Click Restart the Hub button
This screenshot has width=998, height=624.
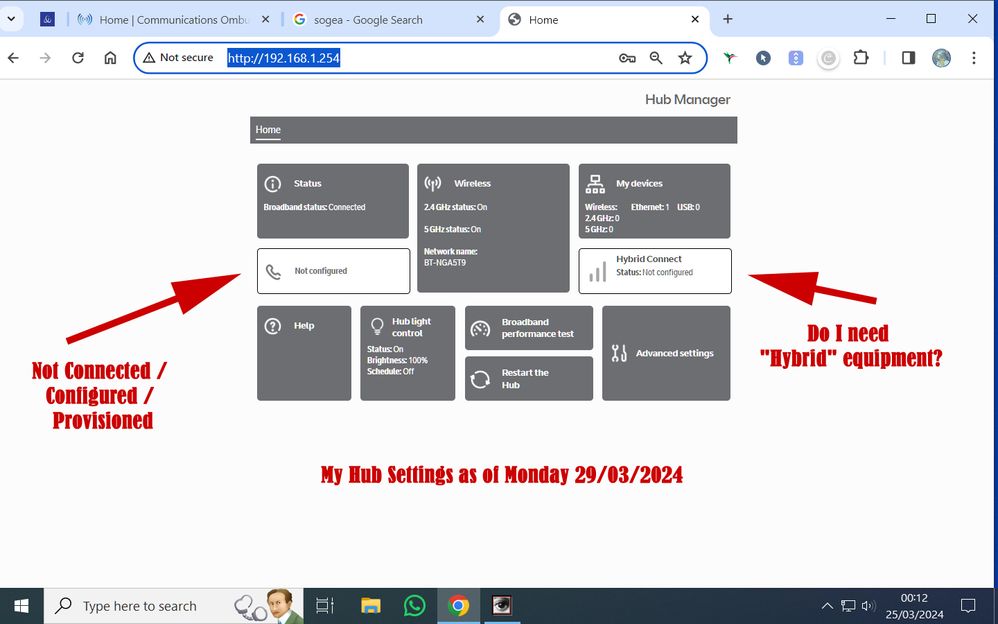click(529, 378)
